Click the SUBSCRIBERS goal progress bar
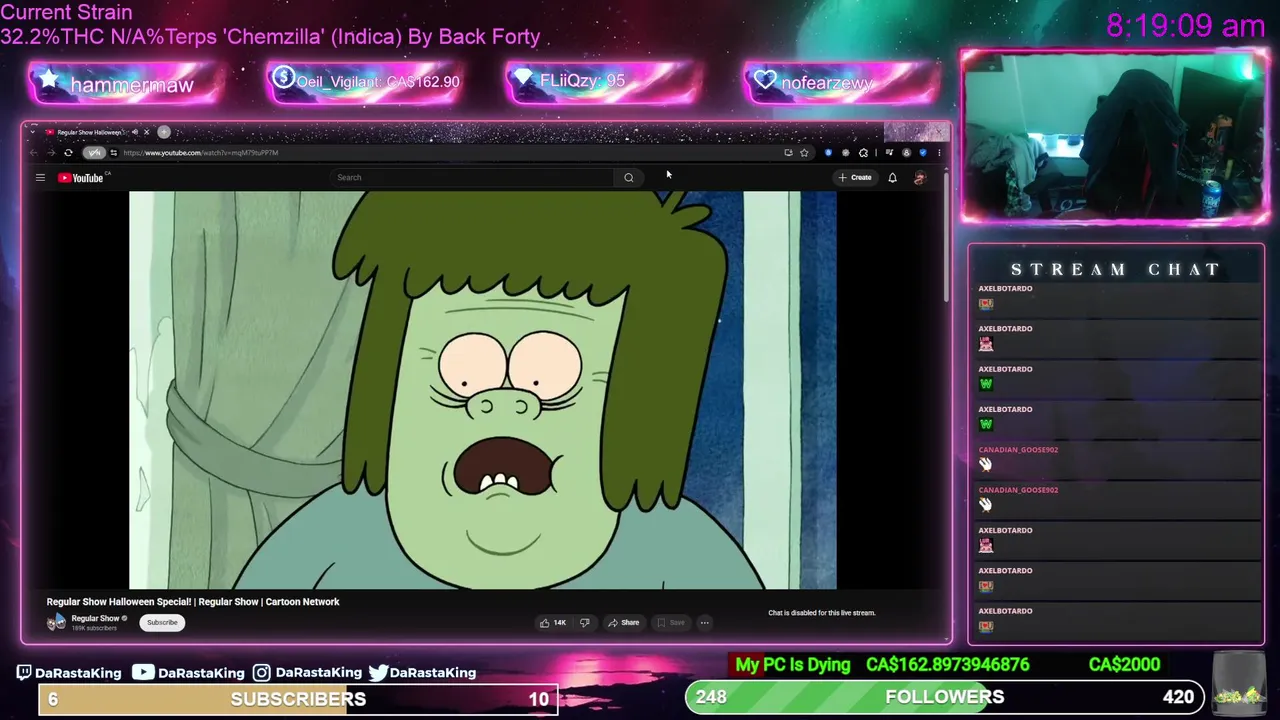 click(297, 699)
